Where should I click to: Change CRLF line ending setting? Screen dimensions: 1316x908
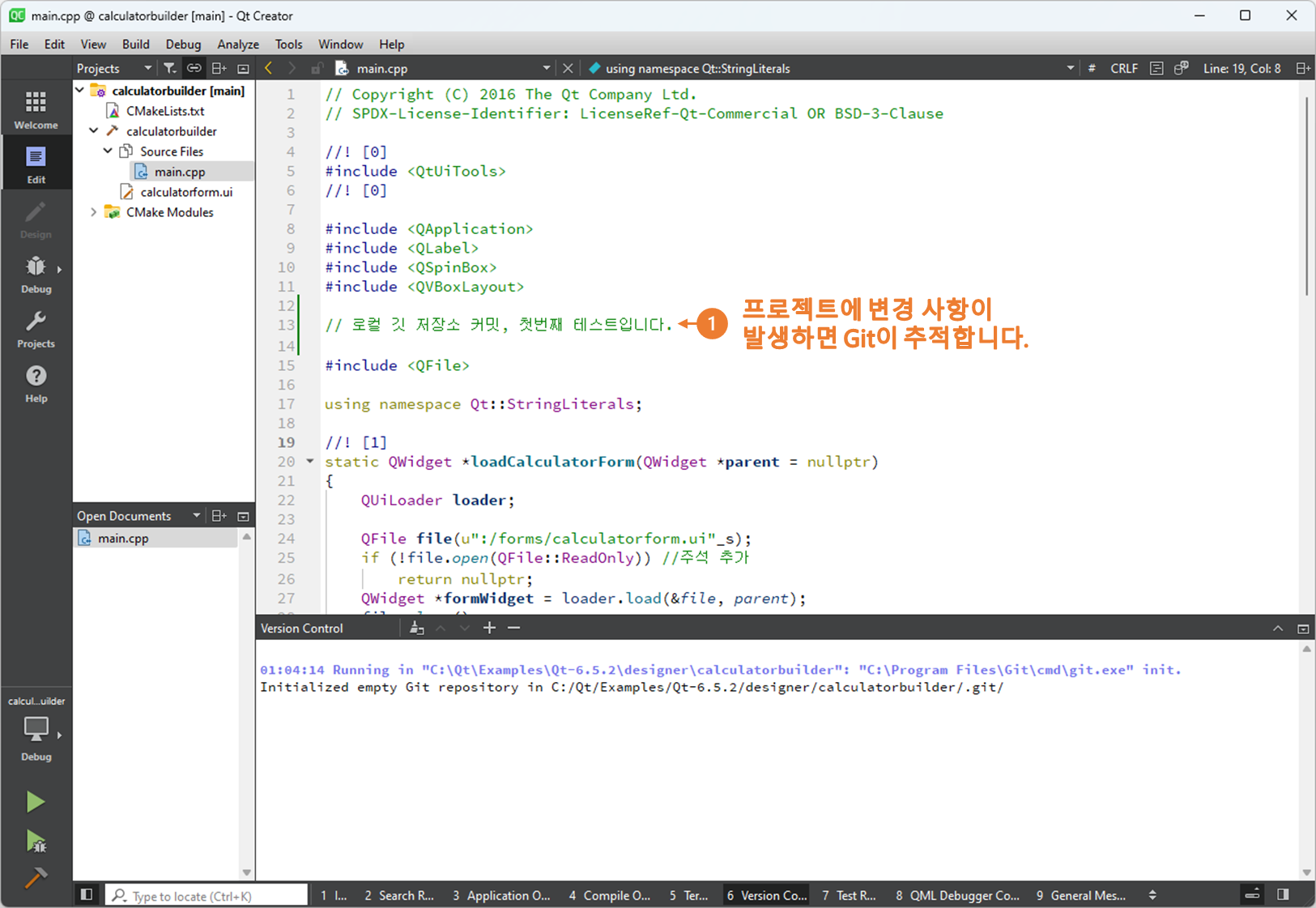click(1123, 68)
